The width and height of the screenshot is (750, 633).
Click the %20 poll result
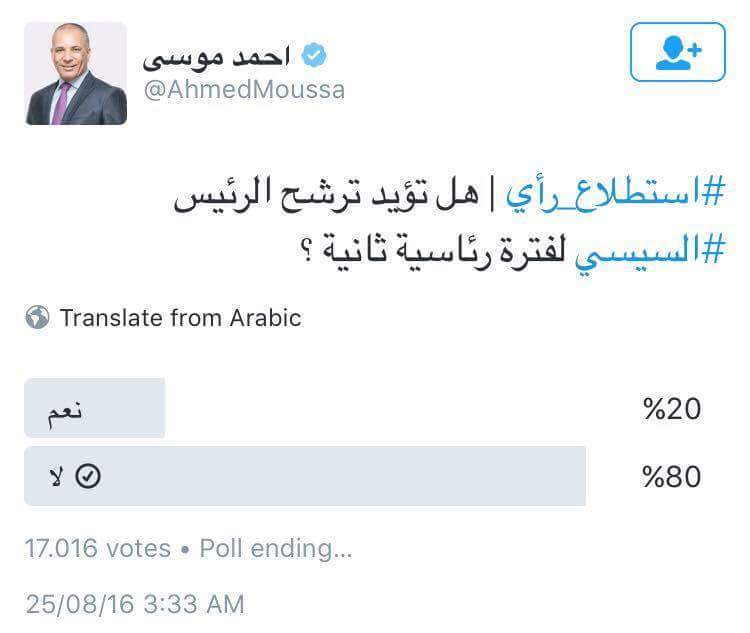671,409
